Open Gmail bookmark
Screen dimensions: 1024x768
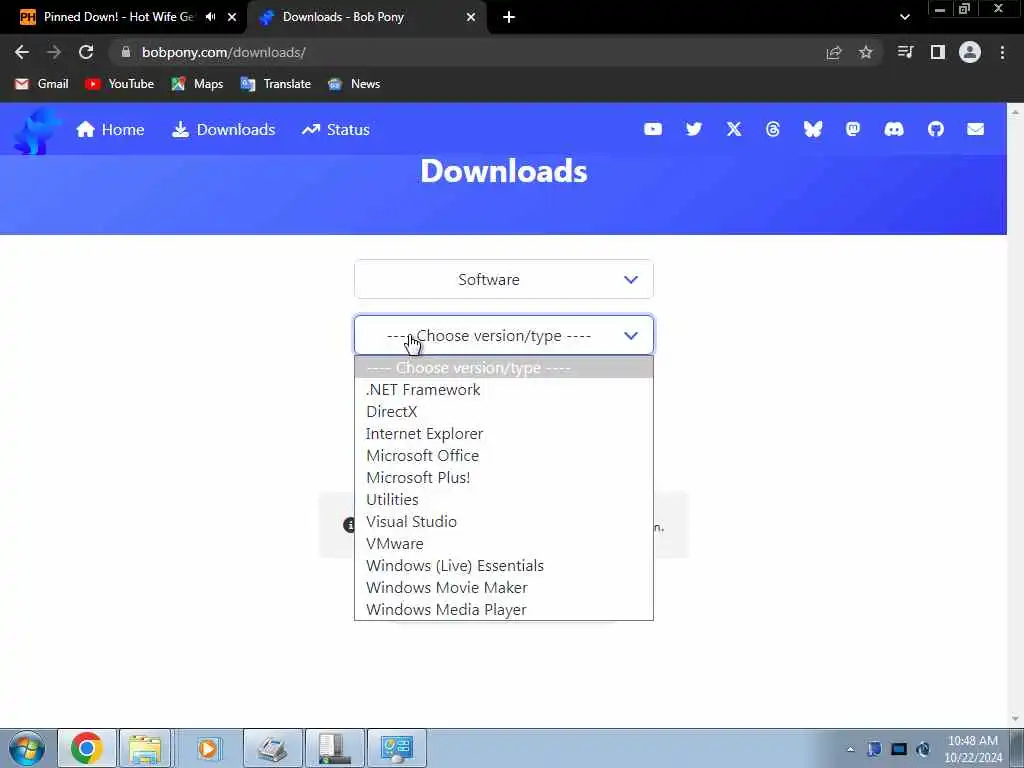[42, 84]
